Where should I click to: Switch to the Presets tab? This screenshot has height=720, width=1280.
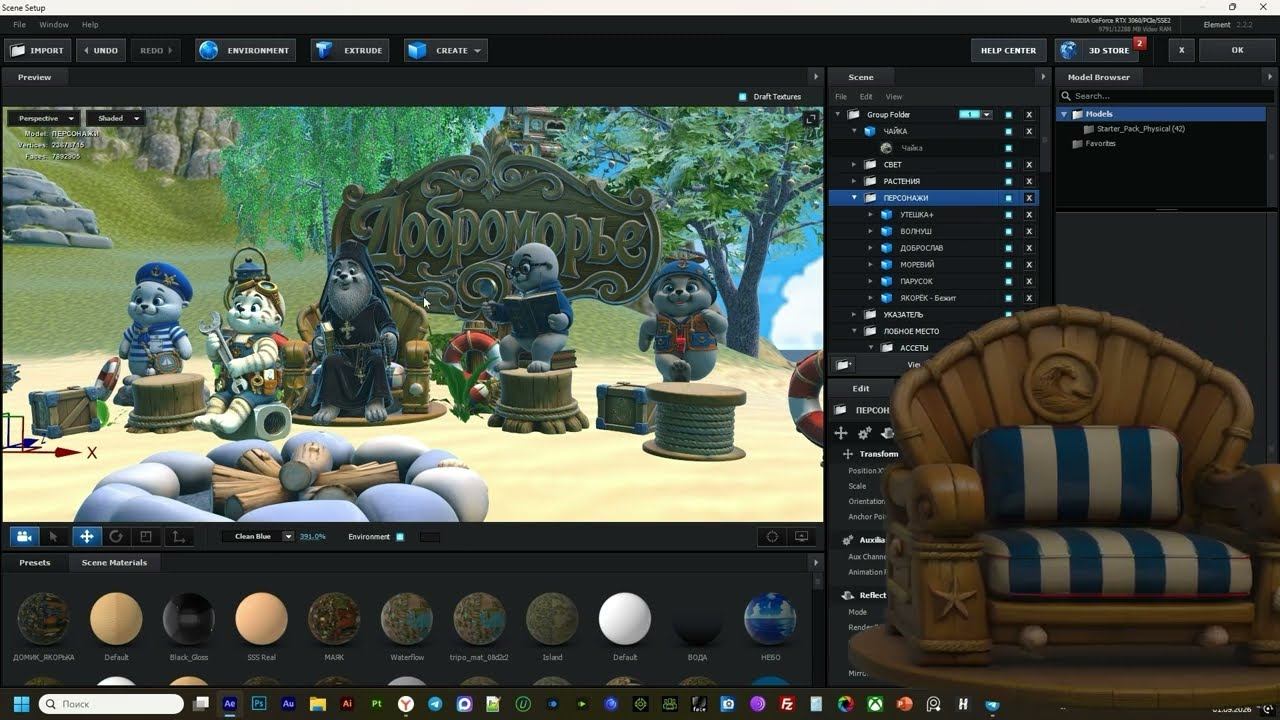pos(35,563)
